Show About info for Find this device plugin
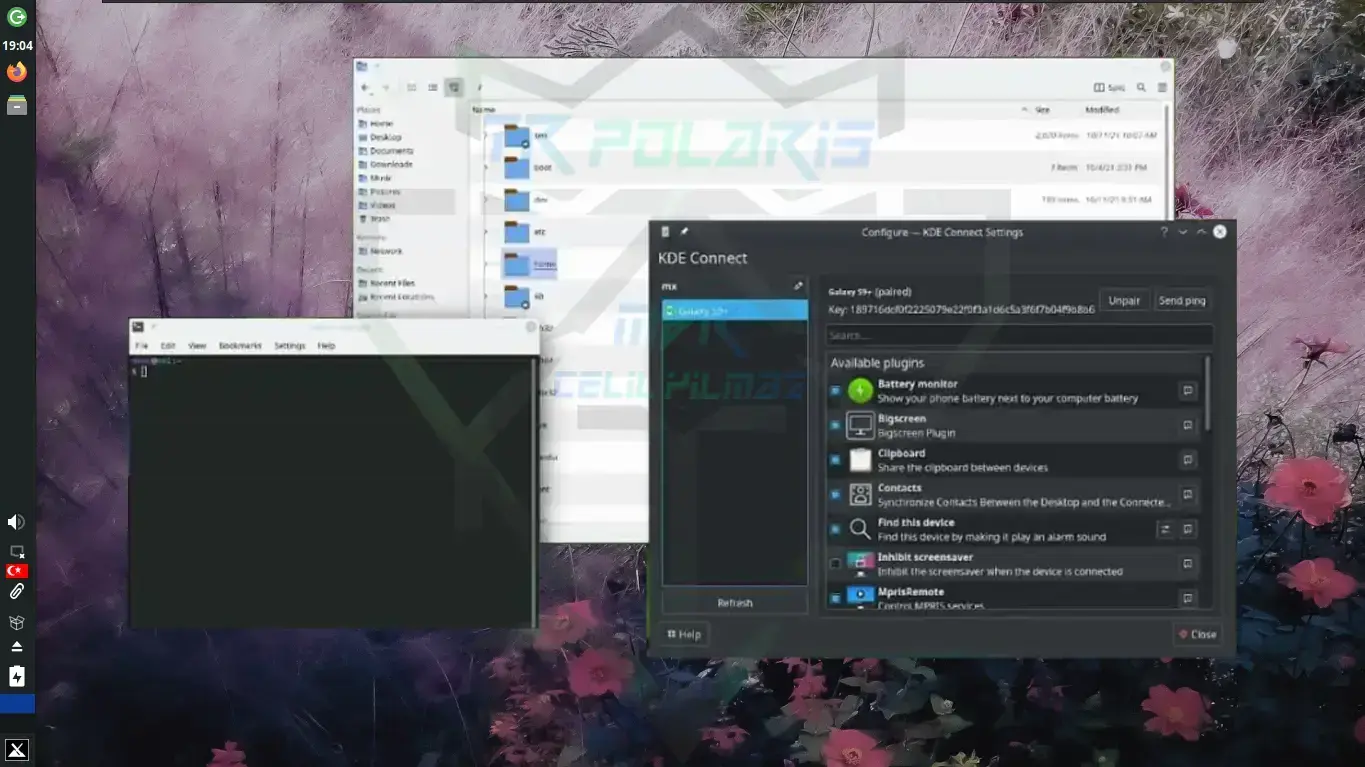Screen dimensions: 1365x767 [1187, 530]
